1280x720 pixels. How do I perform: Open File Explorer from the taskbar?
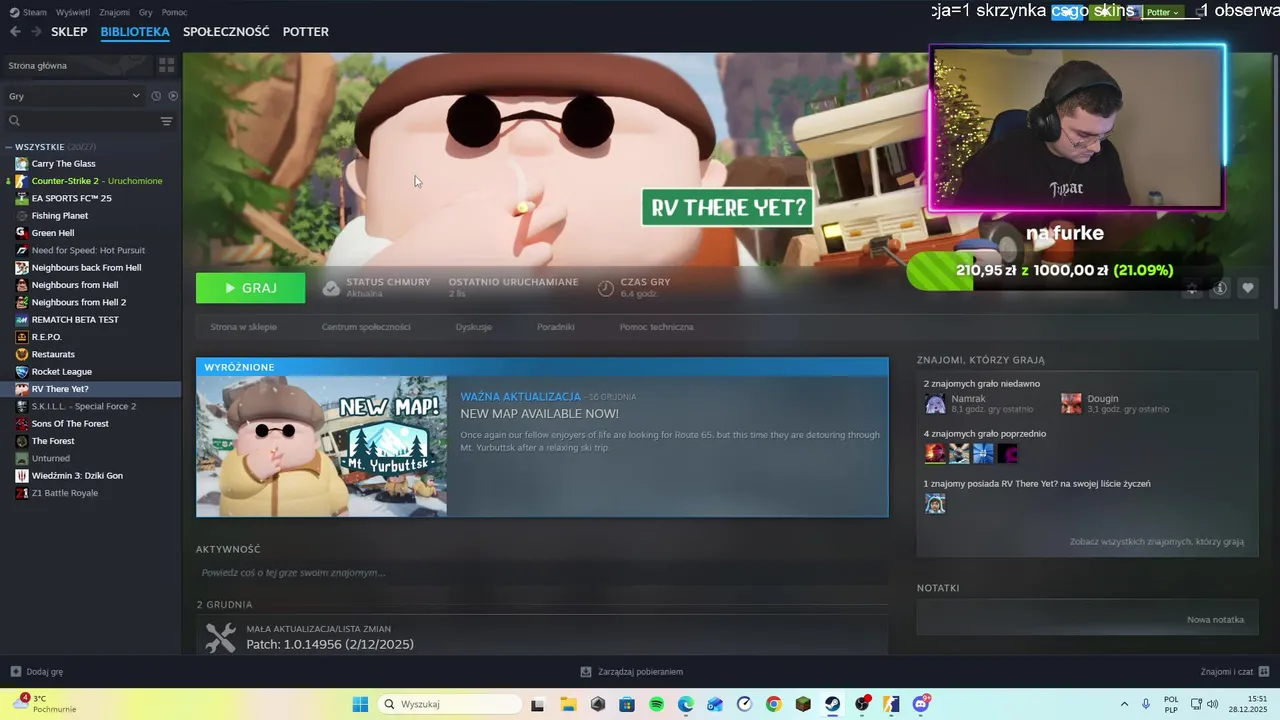click(x=568, y=704)
